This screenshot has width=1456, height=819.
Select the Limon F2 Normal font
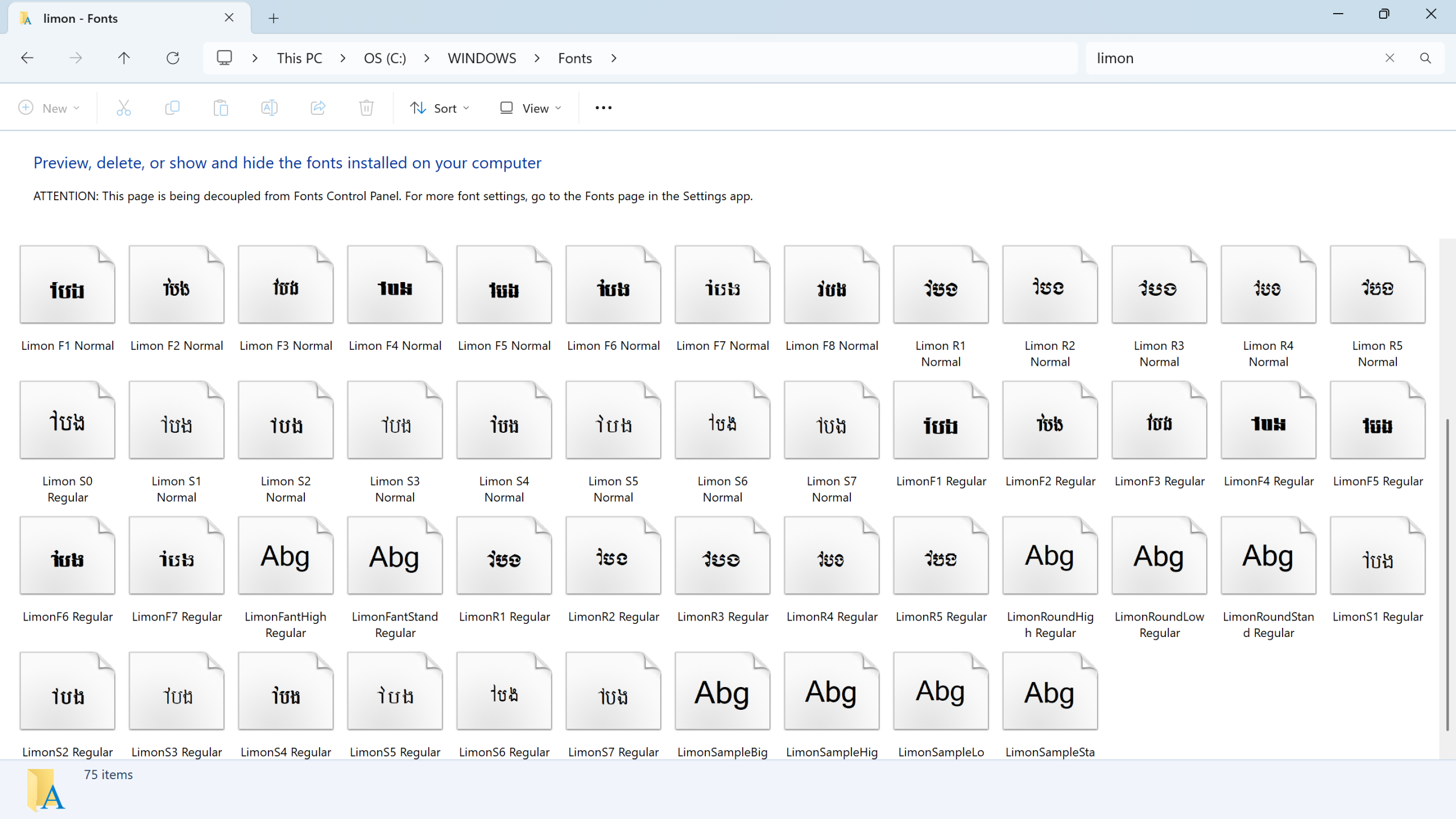pos(177,299)
